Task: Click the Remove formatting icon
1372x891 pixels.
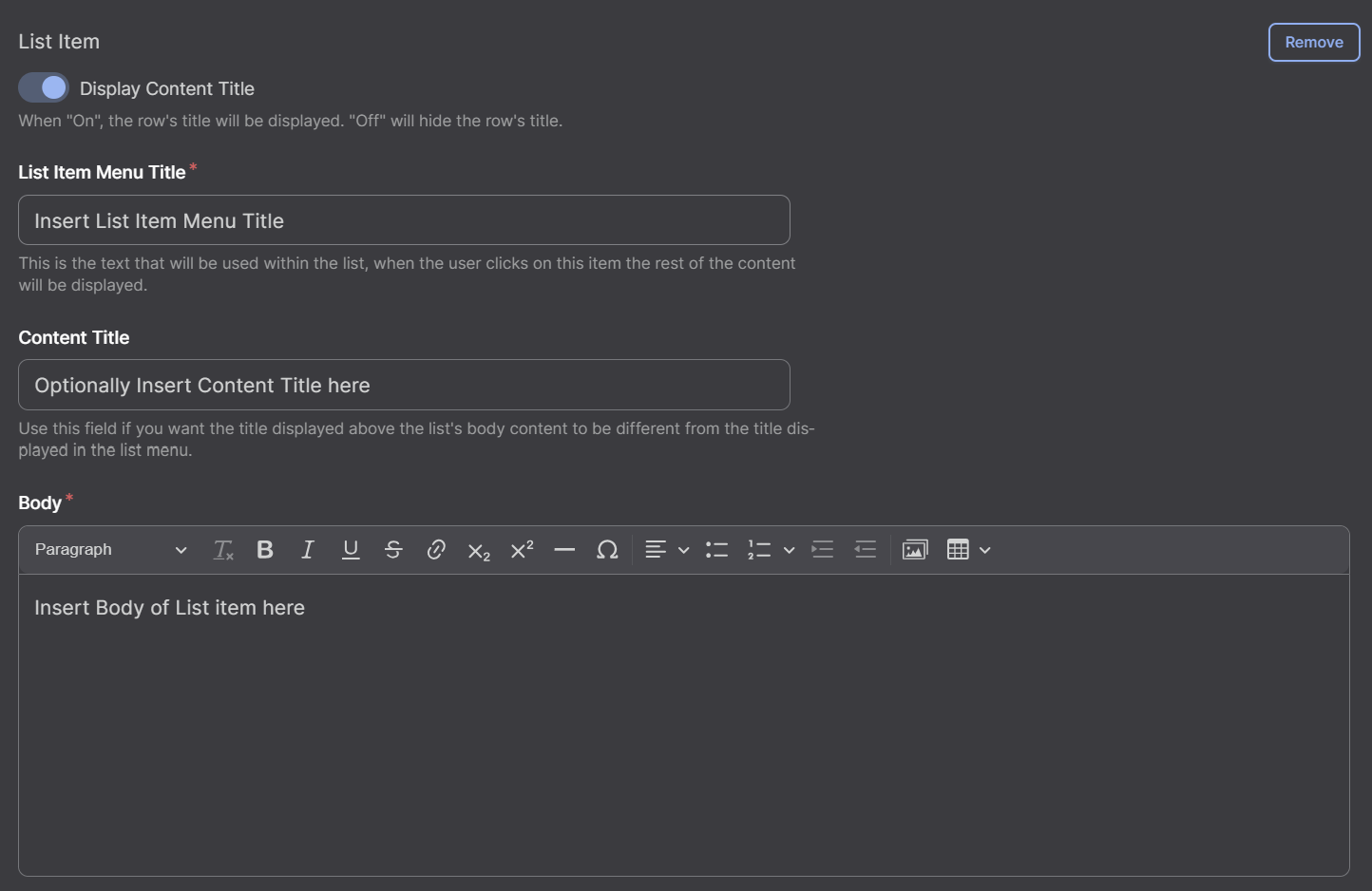Action: [x=223, y=550]
